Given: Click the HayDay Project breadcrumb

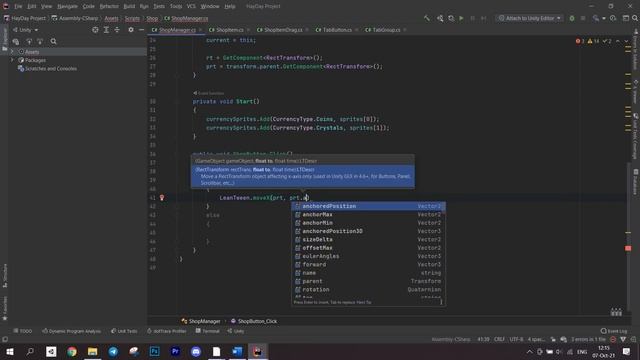Looking at the screenshot, I should click(24, 18).
